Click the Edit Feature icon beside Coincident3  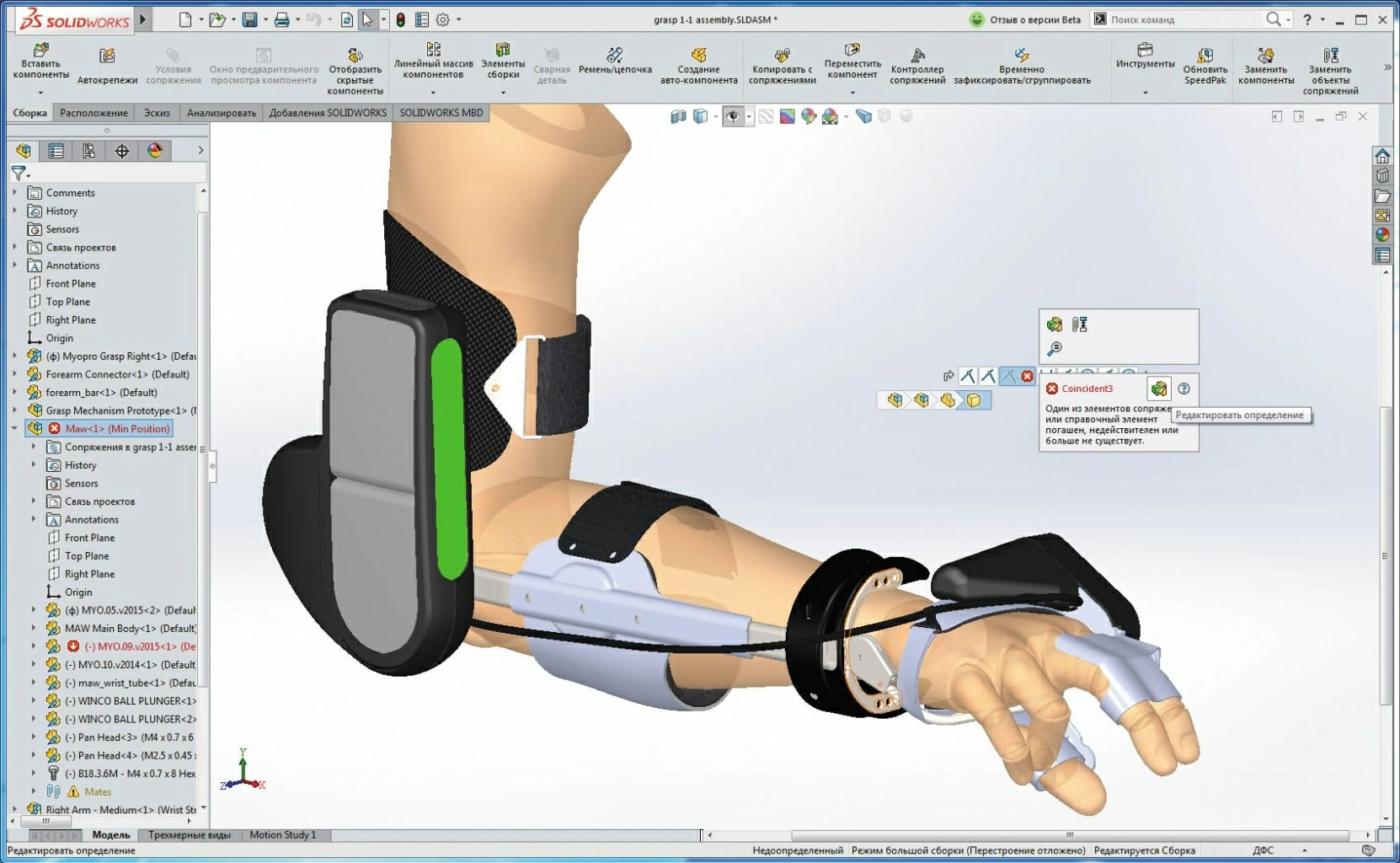click(x=1159, y=389)
